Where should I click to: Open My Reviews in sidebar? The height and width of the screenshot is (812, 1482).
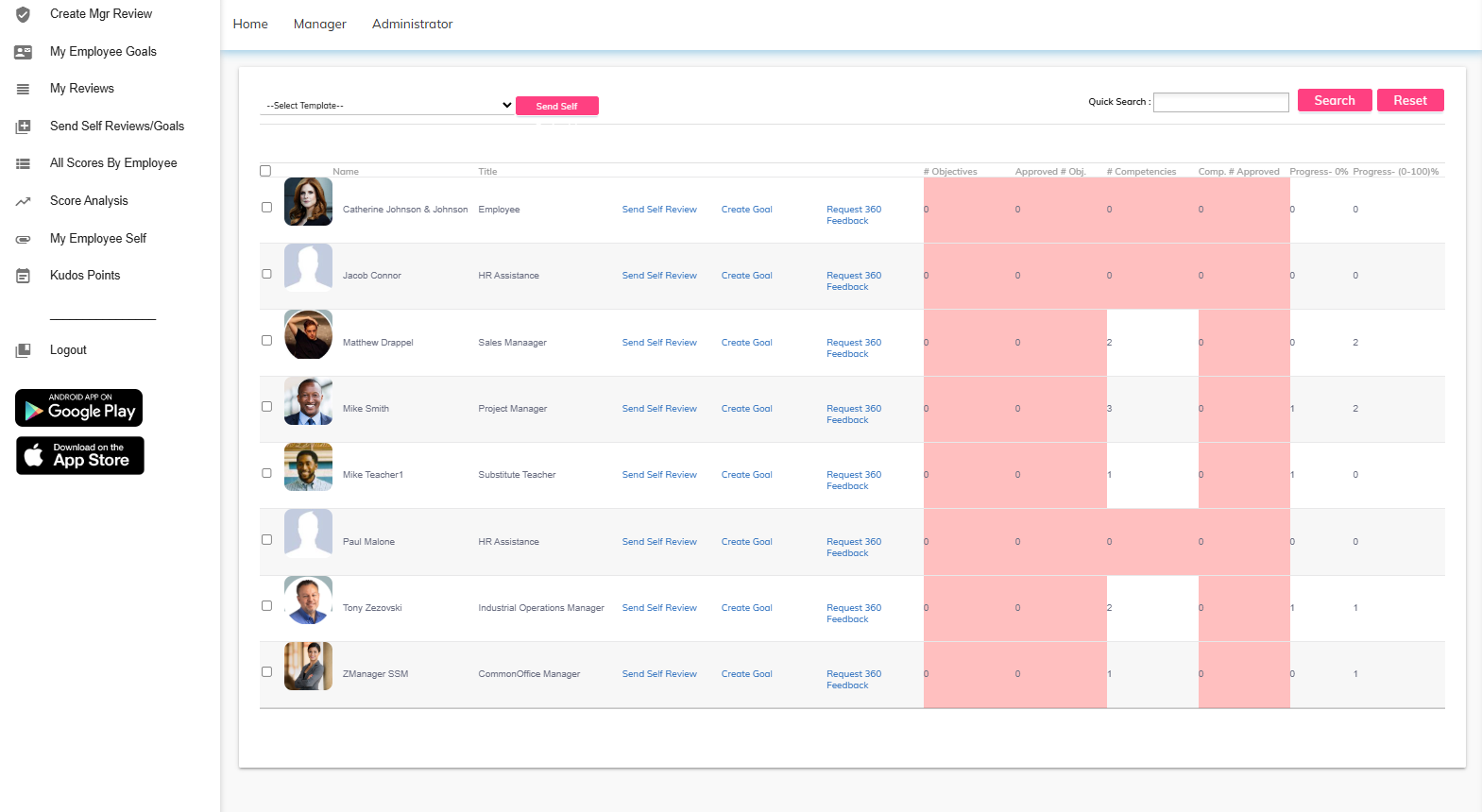[82, 89]
